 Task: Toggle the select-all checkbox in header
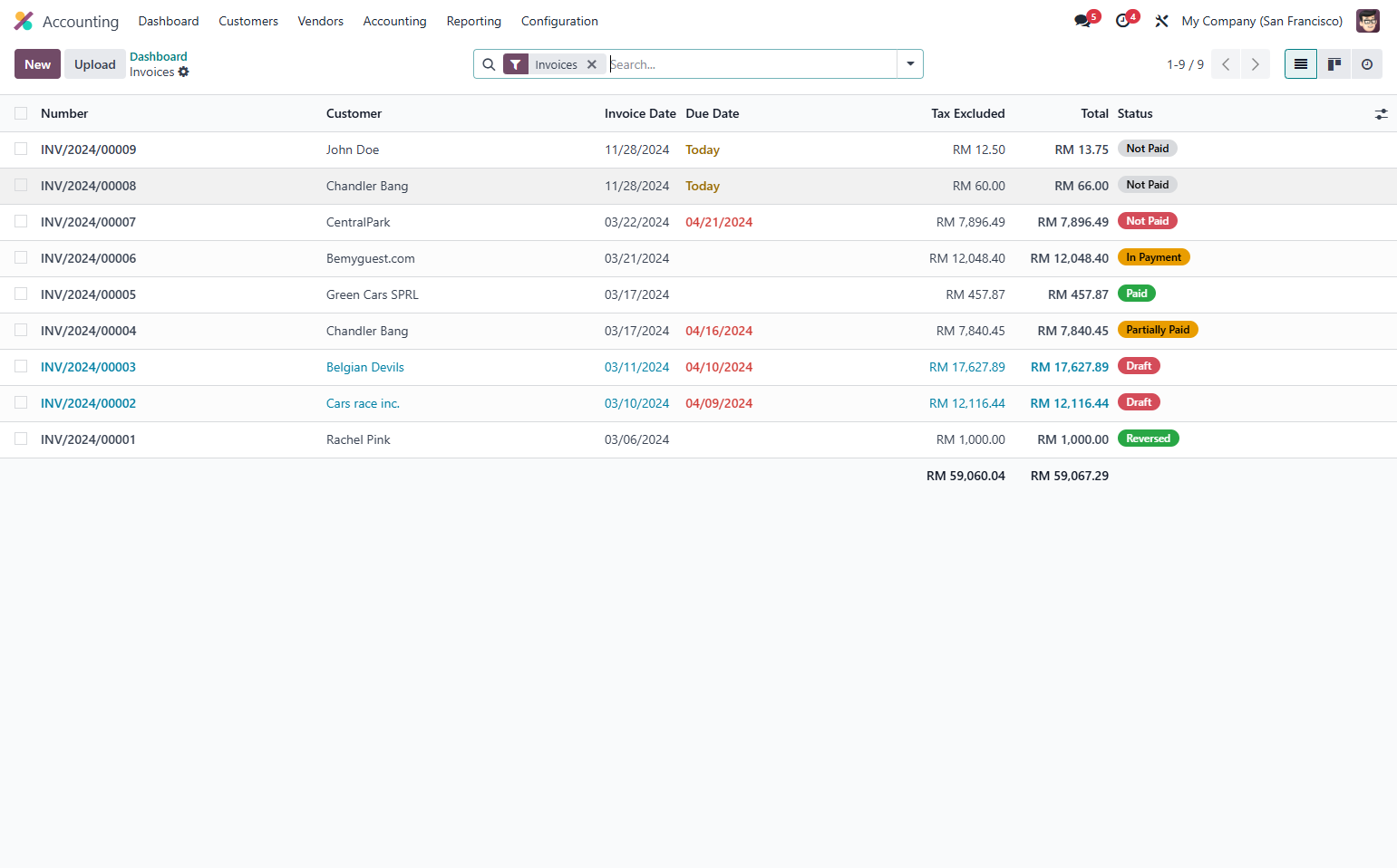coord(21,113)
